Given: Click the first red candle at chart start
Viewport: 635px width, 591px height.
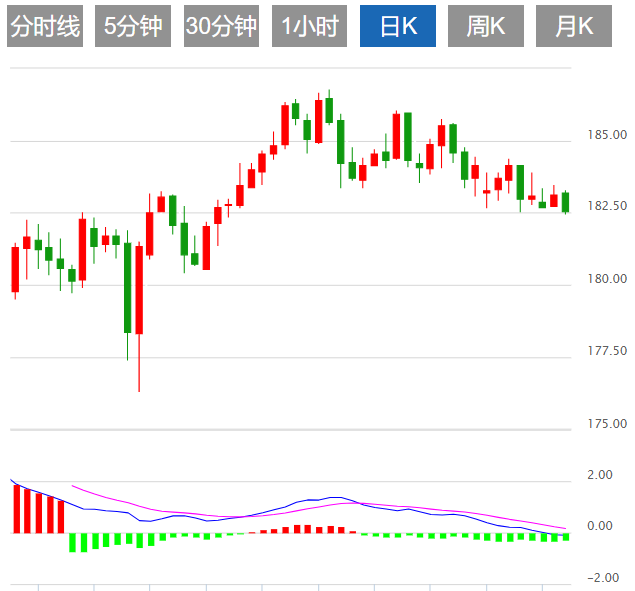Looking at the screenshot, I should pos(15,269).
